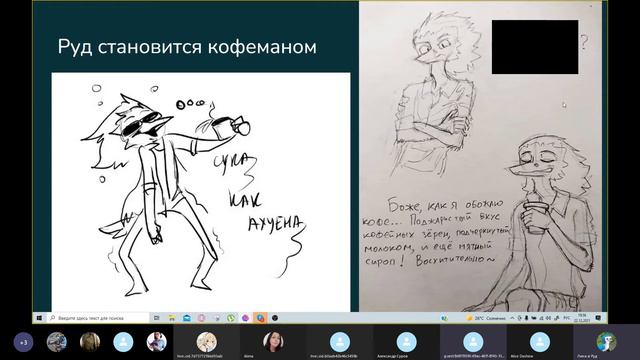
Task: Select the avatar of the person in a purple top
Action: point(157,342)
